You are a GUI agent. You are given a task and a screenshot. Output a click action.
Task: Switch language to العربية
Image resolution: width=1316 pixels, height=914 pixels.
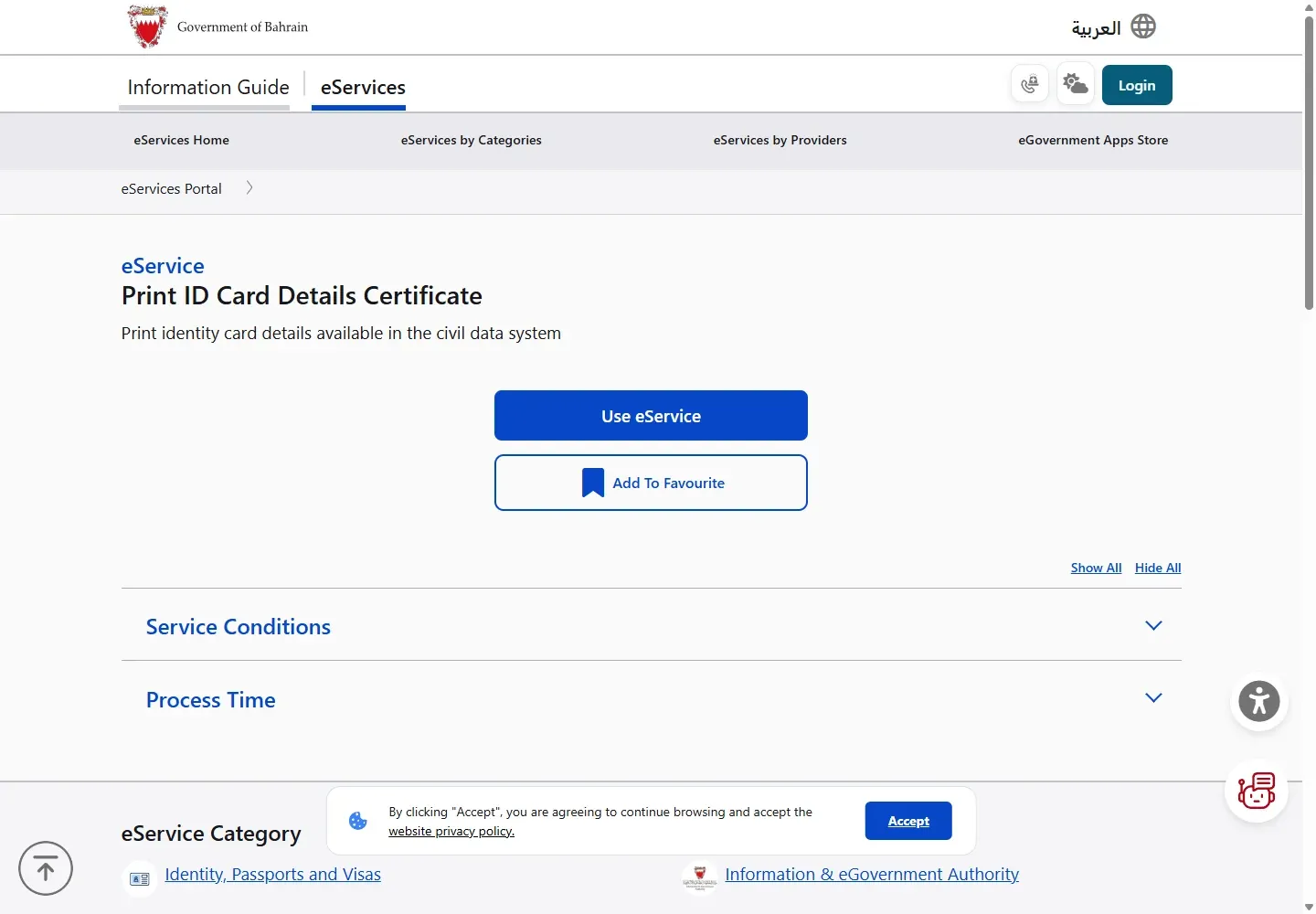point(1096,27)
